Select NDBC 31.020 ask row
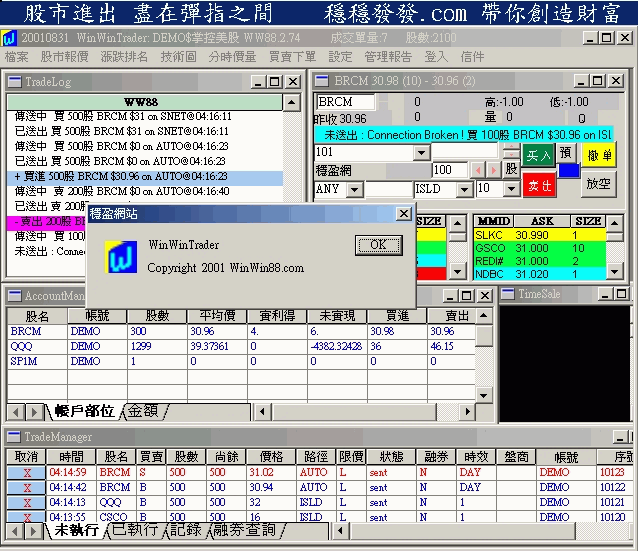 [x=540, y=274]
